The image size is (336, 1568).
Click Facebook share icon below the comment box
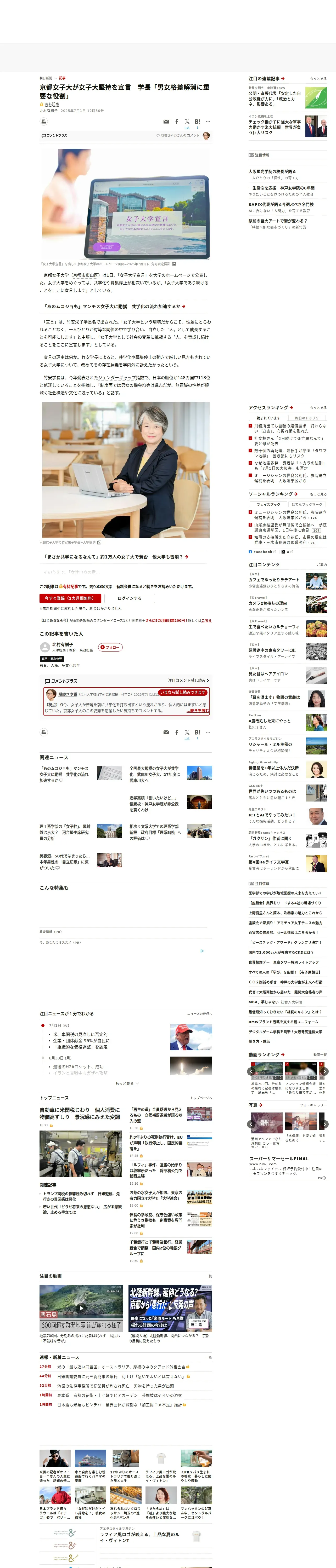[x=177, y=732]
